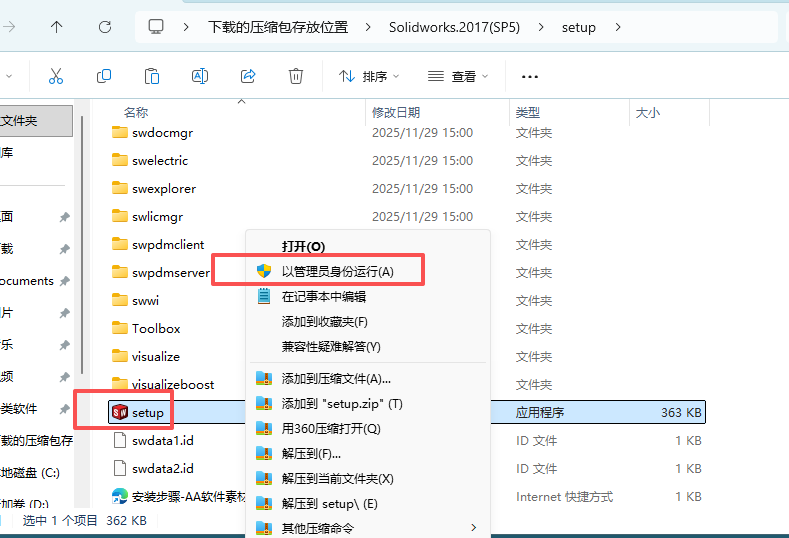Click the Copy icon in toolbar
789x538 pixels.
(x=104, y=76)
